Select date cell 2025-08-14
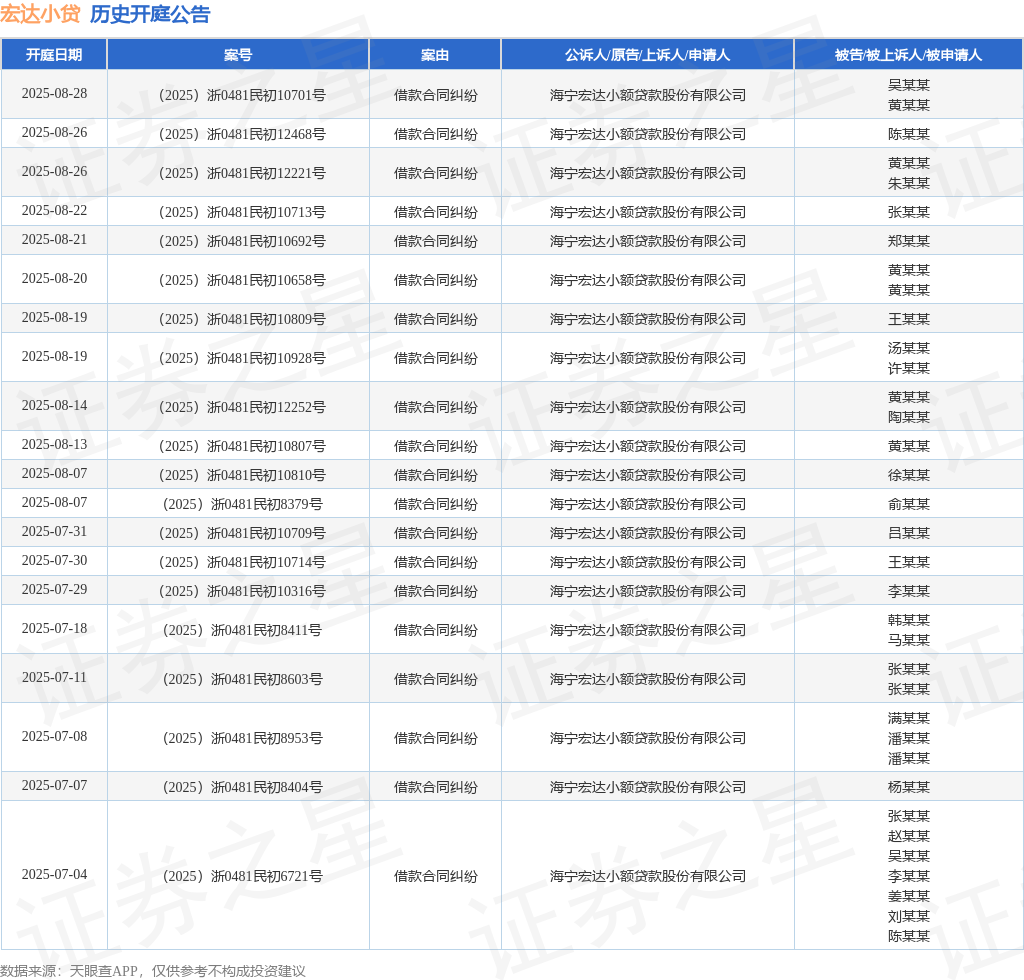1024x980 pixels. (x=54, y=405)
